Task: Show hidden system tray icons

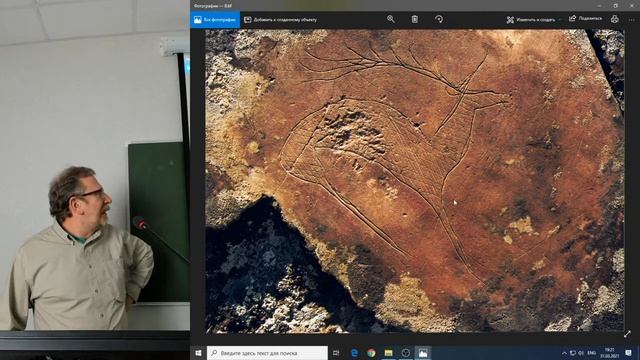Action: pyautogui.click(x=564, y=353)
